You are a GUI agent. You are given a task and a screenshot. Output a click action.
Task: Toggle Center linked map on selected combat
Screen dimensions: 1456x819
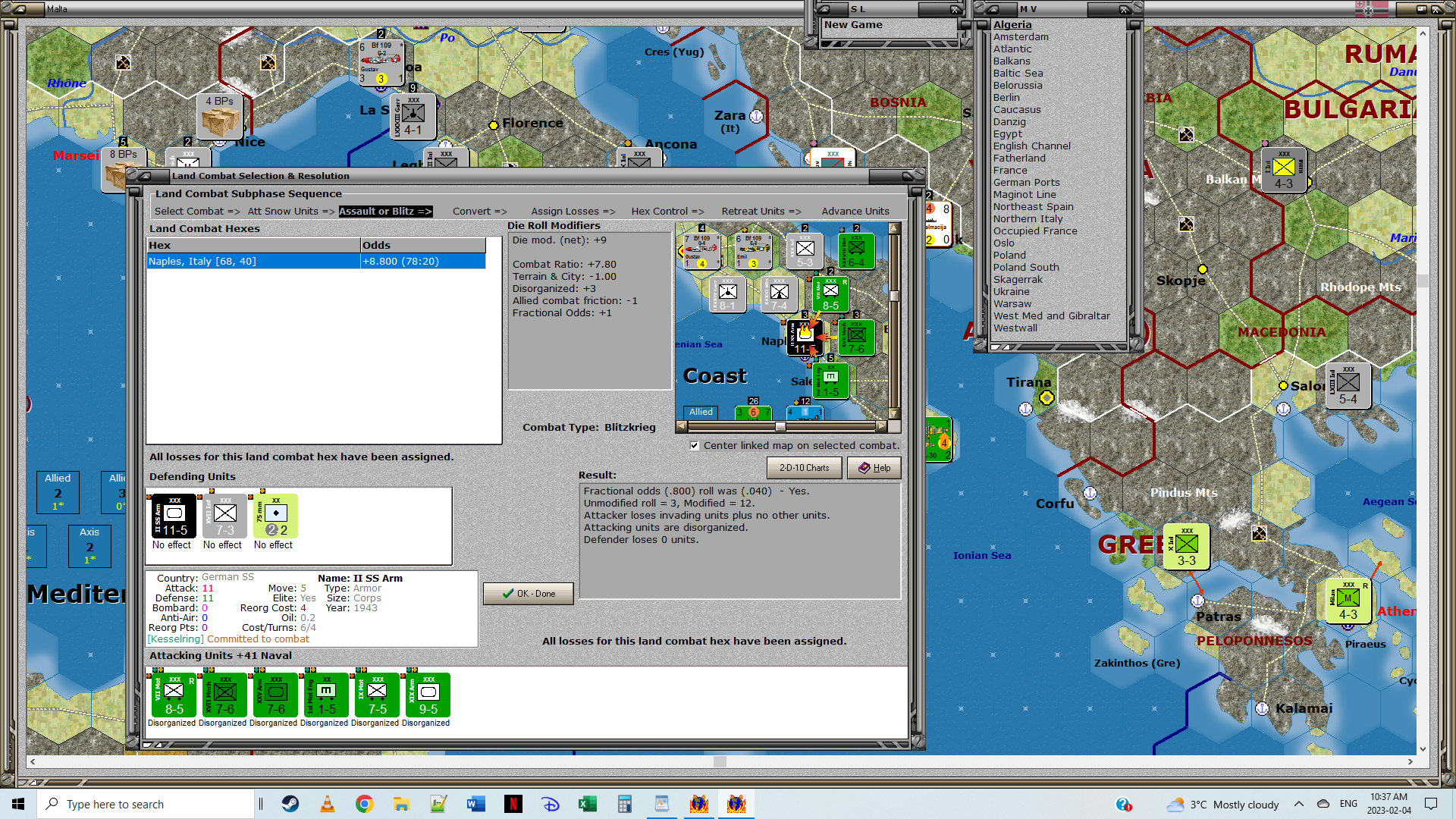coord(695,446)
